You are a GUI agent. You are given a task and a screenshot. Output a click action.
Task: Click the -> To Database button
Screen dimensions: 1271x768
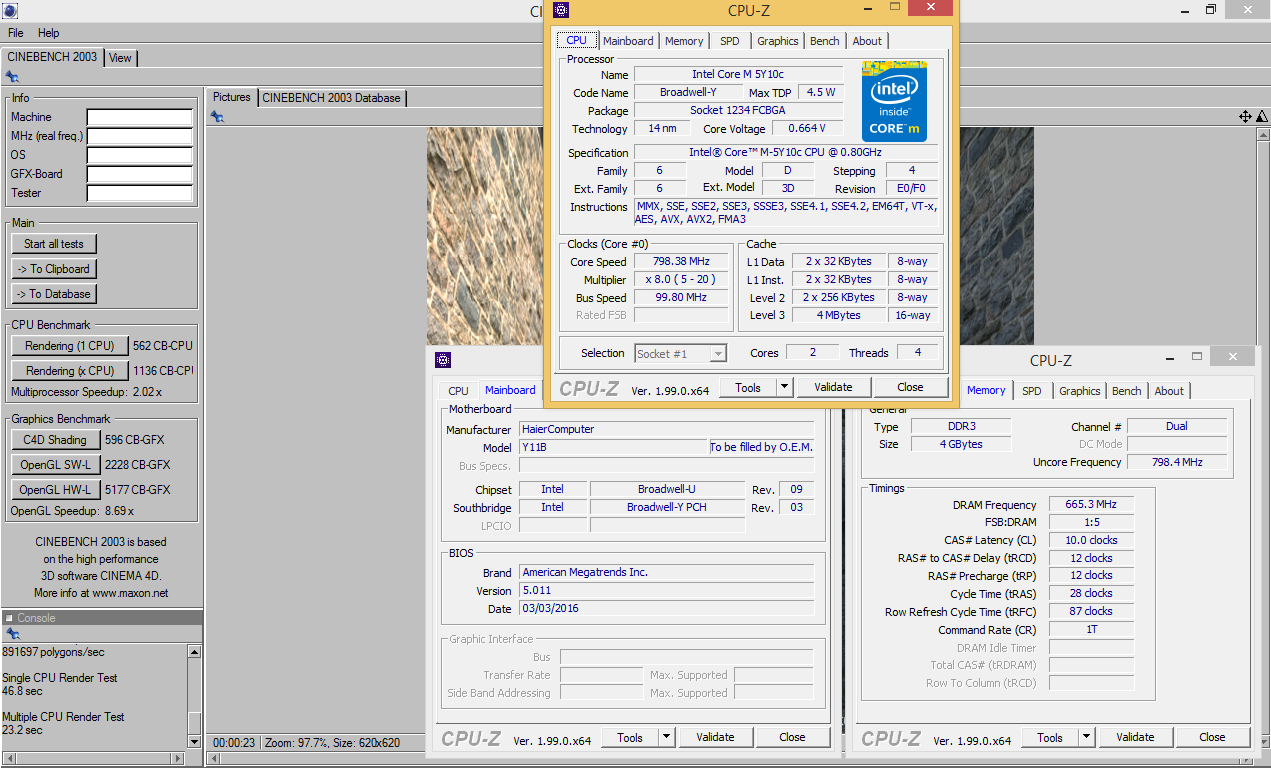coord(54,294)
